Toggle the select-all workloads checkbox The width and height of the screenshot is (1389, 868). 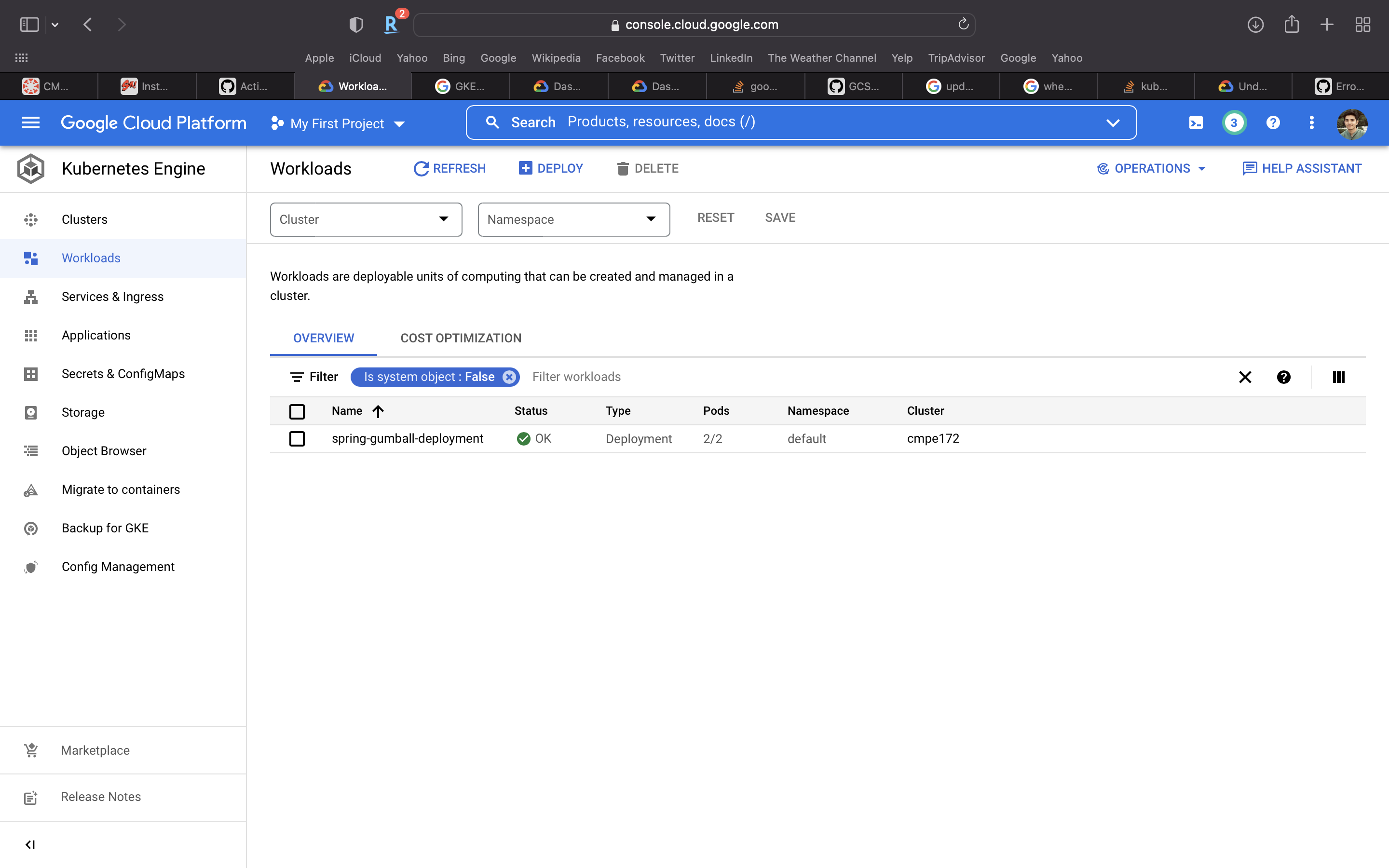(297, 411)
